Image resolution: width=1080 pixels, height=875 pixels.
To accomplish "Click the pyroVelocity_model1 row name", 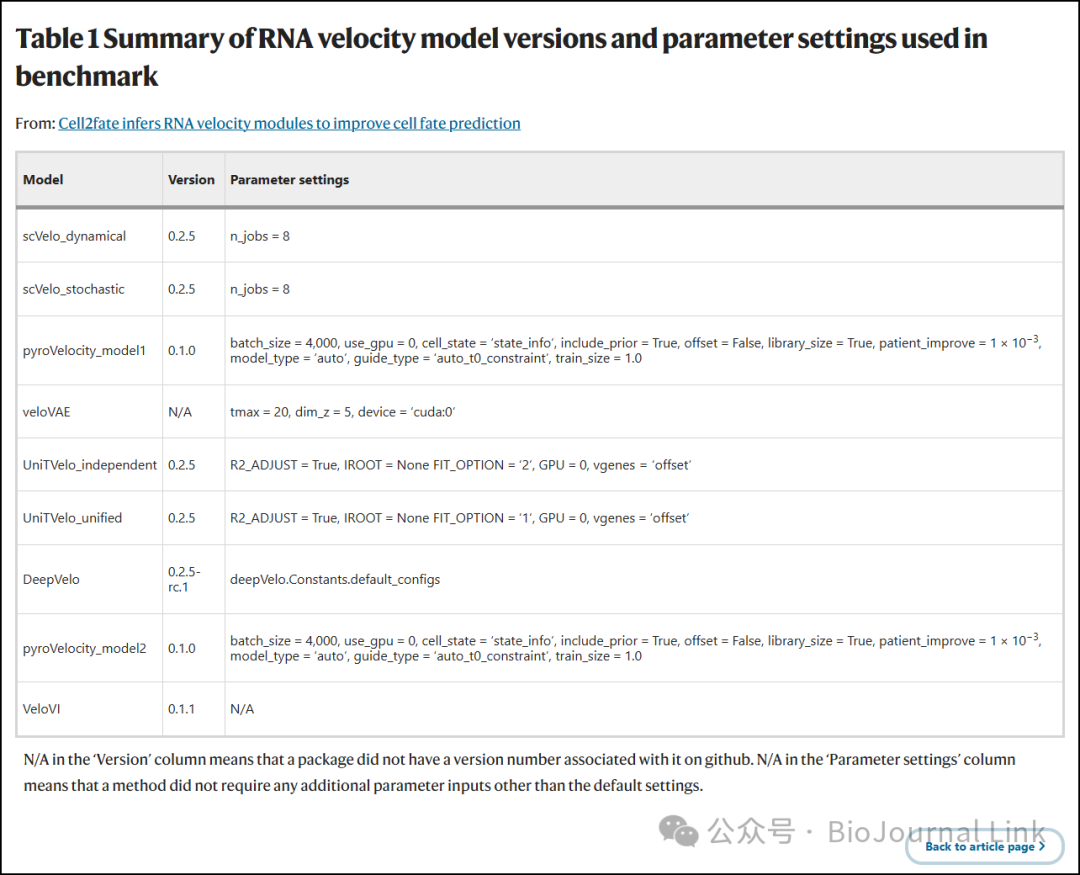I will tap(84, 351).
